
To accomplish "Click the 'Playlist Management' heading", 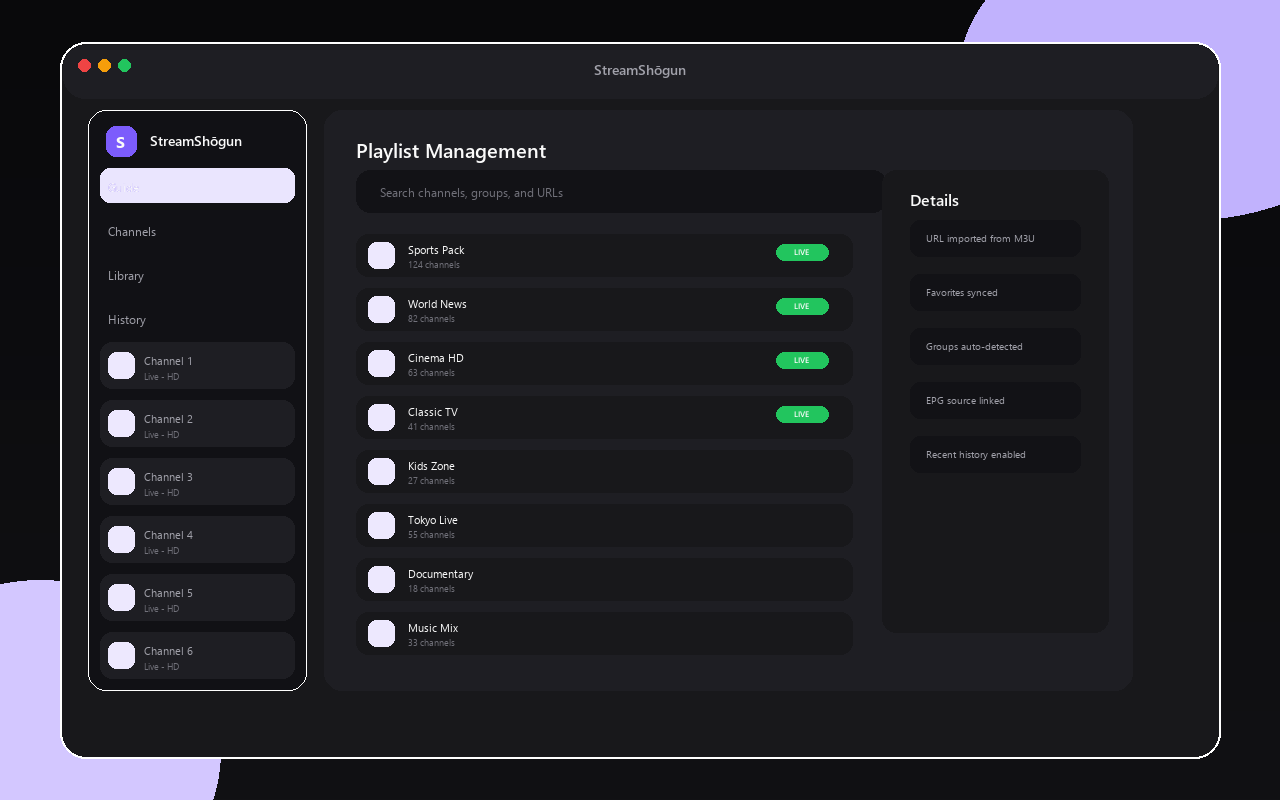I will tap(451, 151).
